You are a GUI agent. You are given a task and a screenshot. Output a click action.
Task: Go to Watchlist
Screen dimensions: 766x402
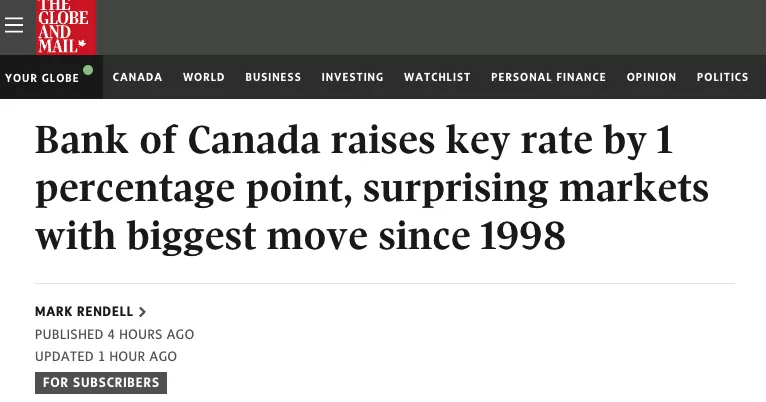coord(437,77)
